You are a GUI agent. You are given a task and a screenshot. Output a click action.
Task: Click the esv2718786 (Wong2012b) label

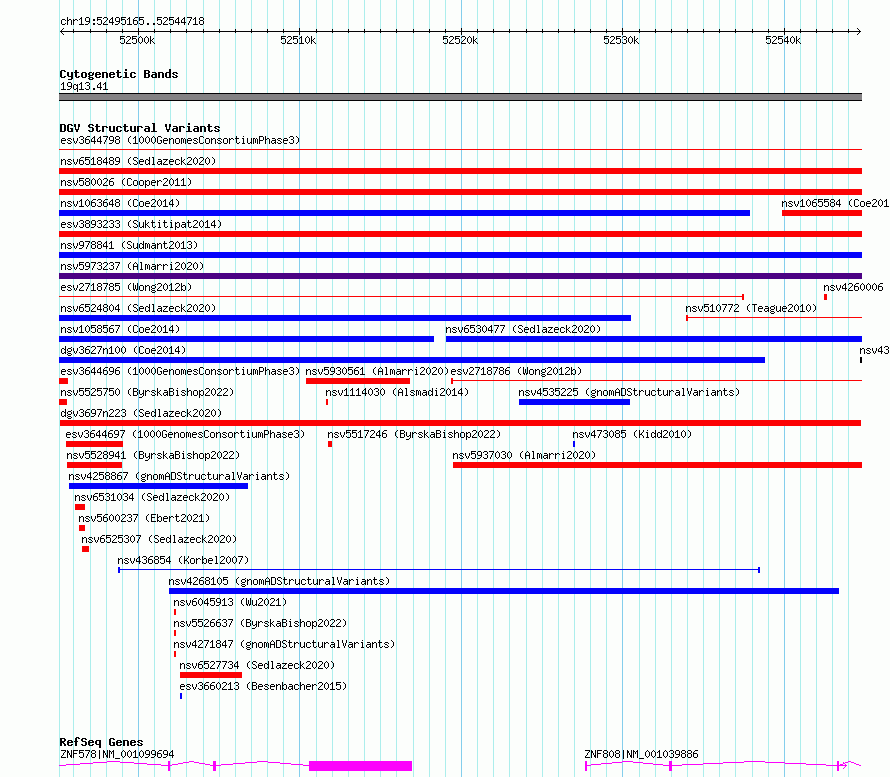(517, 371)
